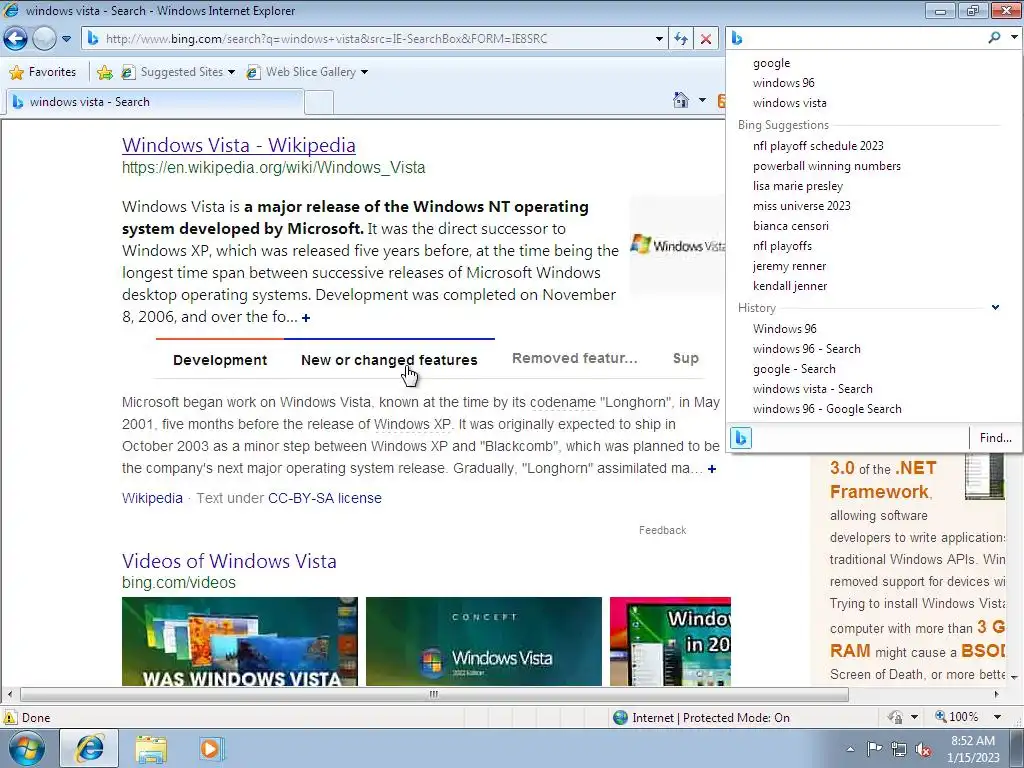
Task: Open the recent pages dropdown arrow
Action: [x=67, y=39]
